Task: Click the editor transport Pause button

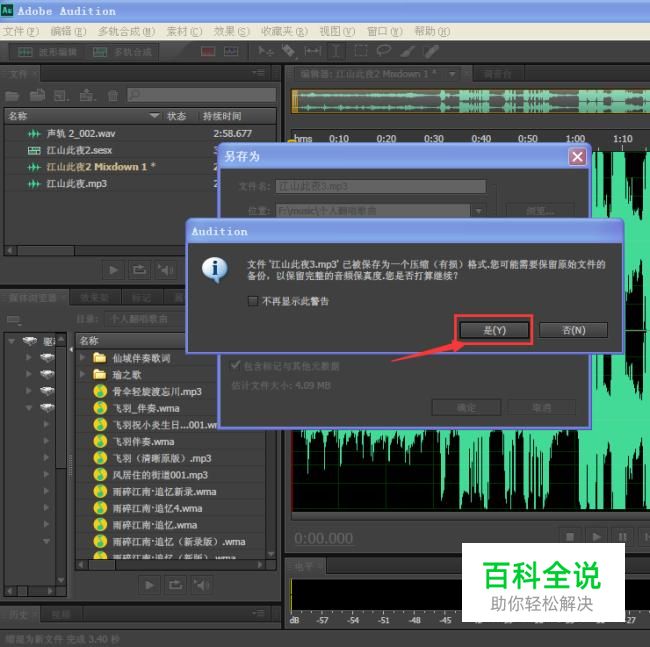Action: pos(623,537)
